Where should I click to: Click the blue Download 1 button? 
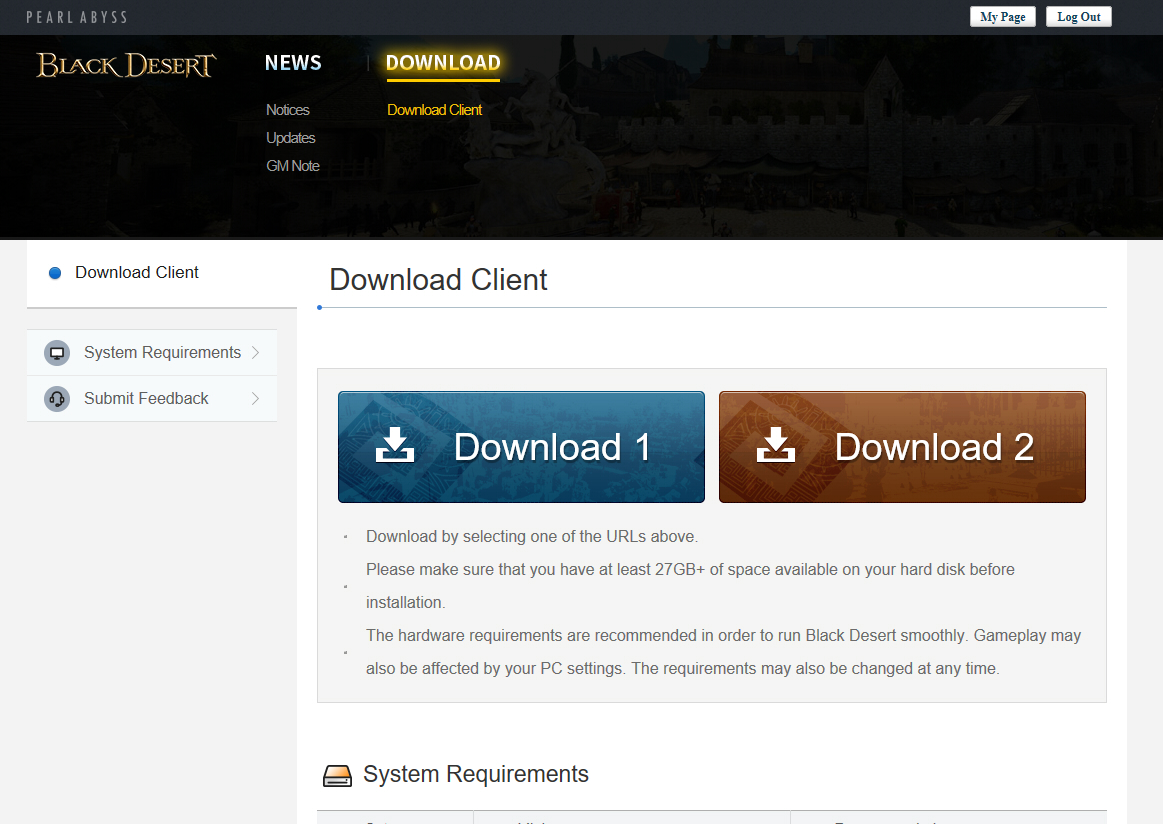(x=521, y=447)
